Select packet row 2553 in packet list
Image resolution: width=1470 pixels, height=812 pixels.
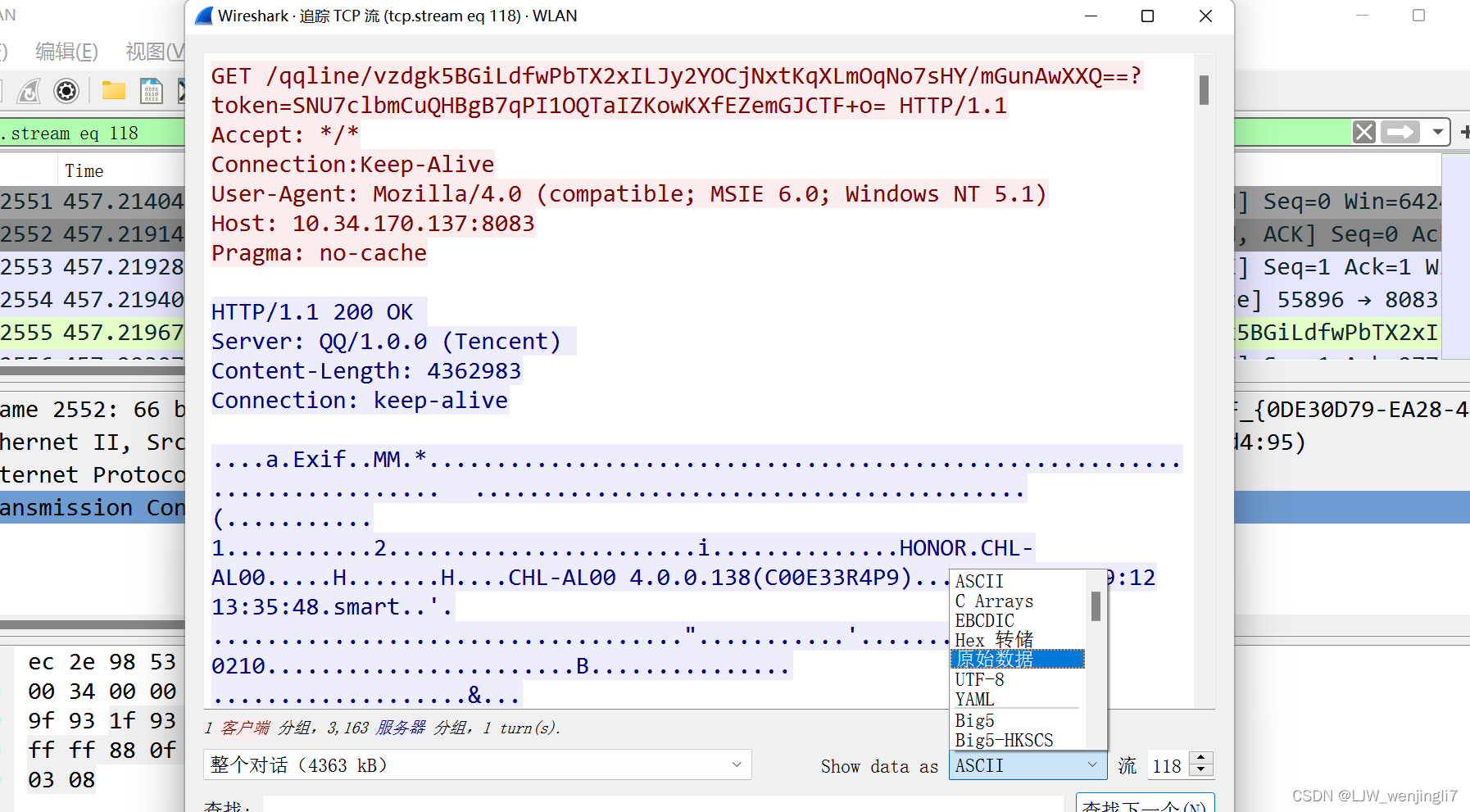92,266
